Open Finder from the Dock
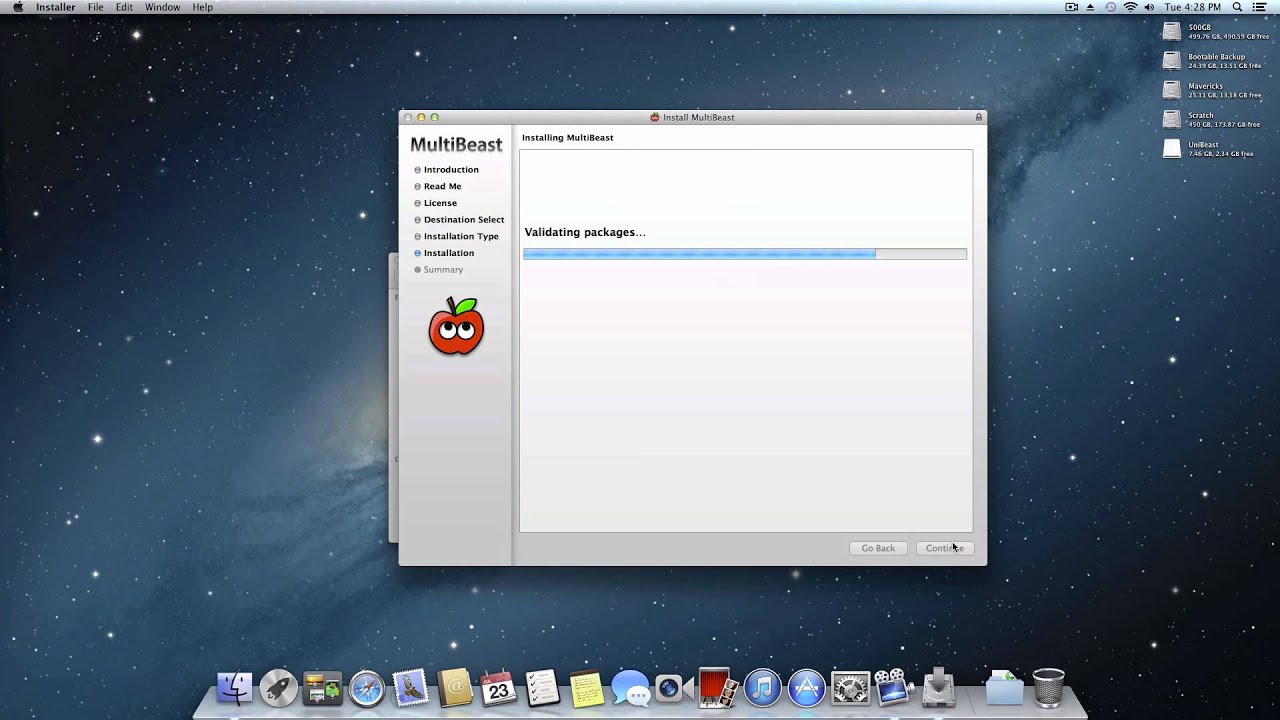 (235, 688)
